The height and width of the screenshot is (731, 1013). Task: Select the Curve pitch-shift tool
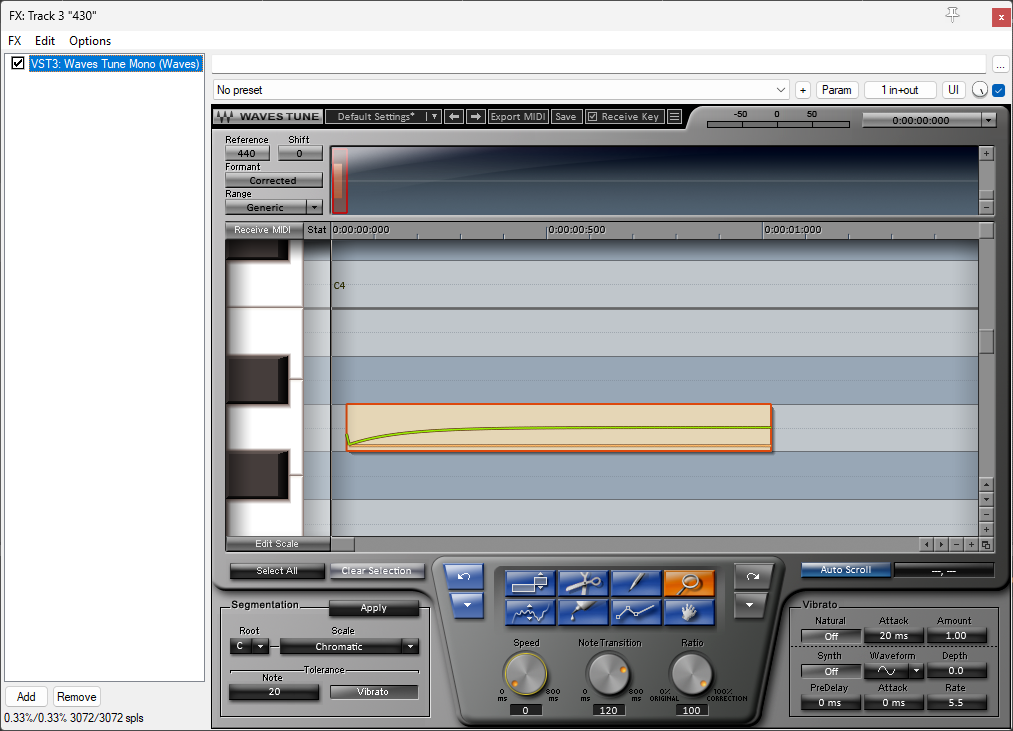coord(530,612)
